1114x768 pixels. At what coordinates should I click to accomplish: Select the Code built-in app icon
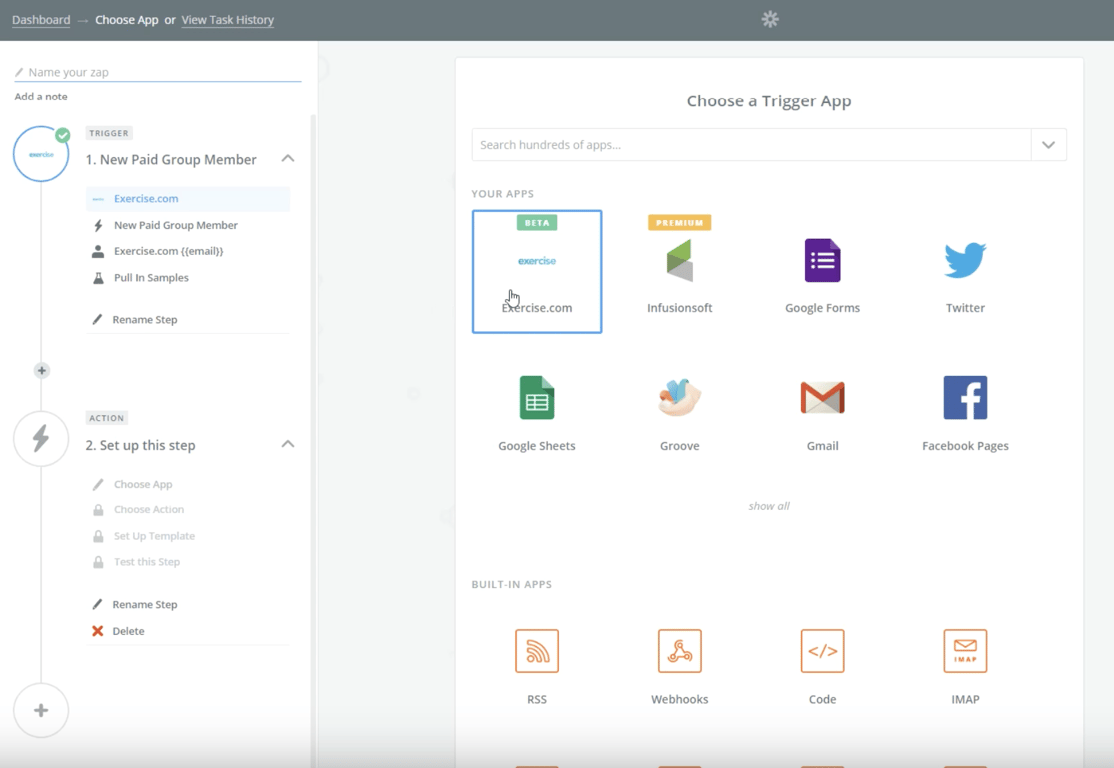(822, 651)
